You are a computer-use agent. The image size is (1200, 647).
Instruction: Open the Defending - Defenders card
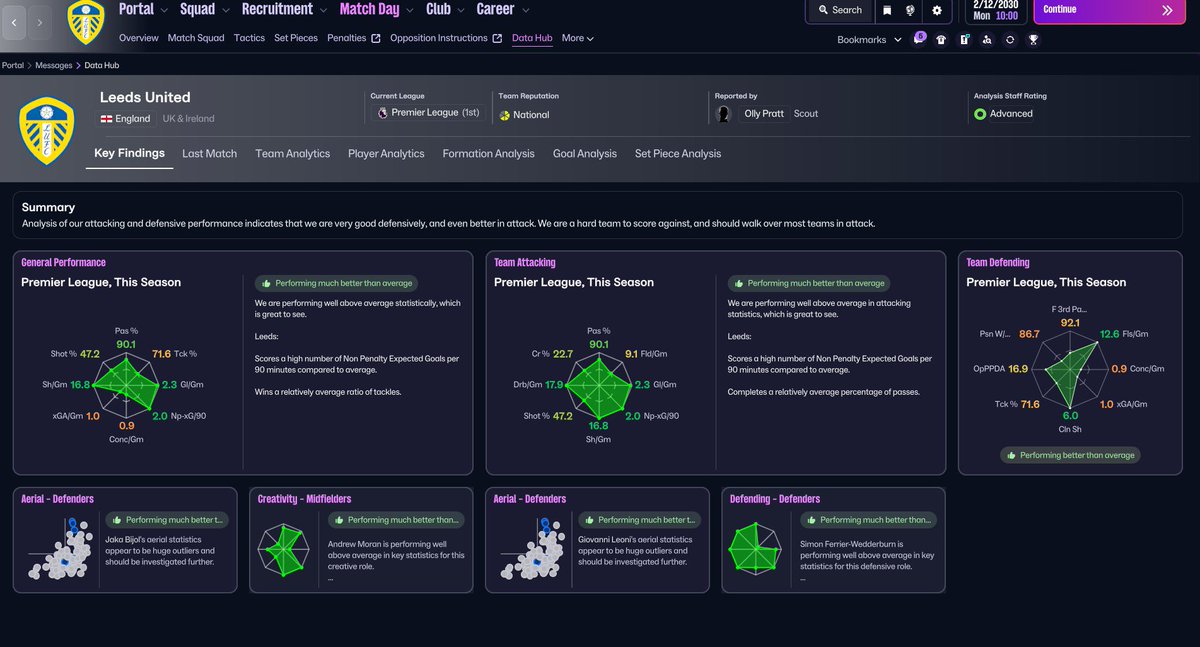click(833, 540)
